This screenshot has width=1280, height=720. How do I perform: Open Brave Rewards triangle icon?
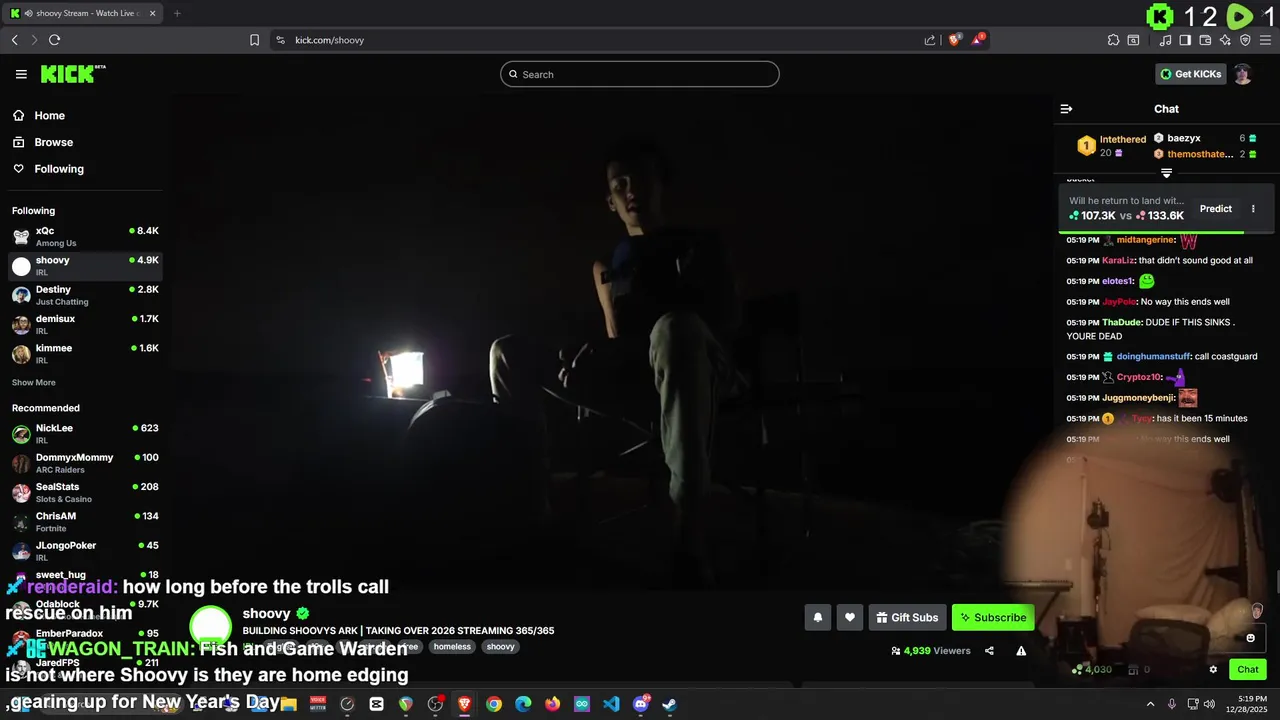click(978, 40)
